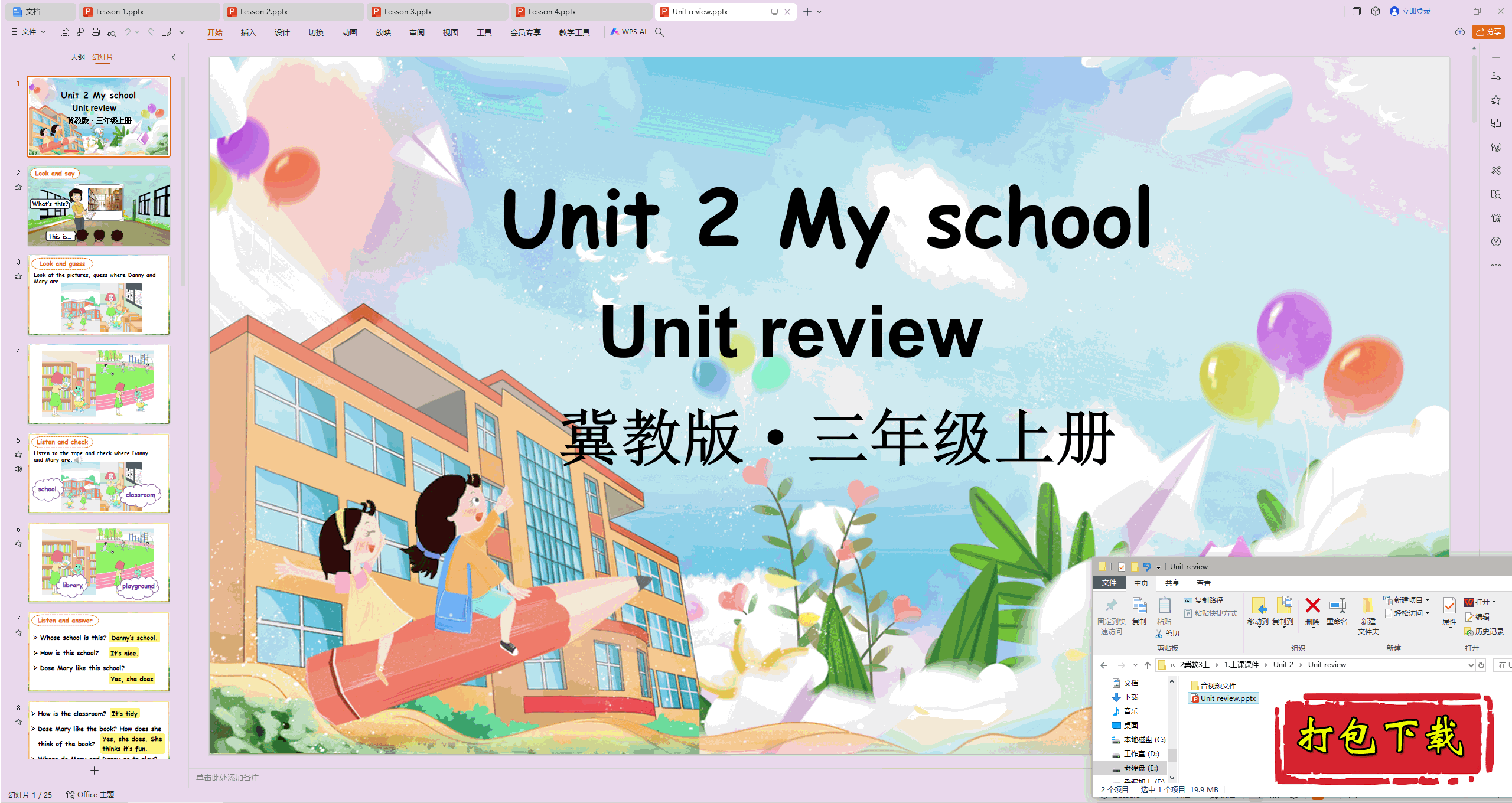1512x803 pixels.
Task: Click the slide editor vertical scrollbar thumb
Action: tap(1474, 89)
